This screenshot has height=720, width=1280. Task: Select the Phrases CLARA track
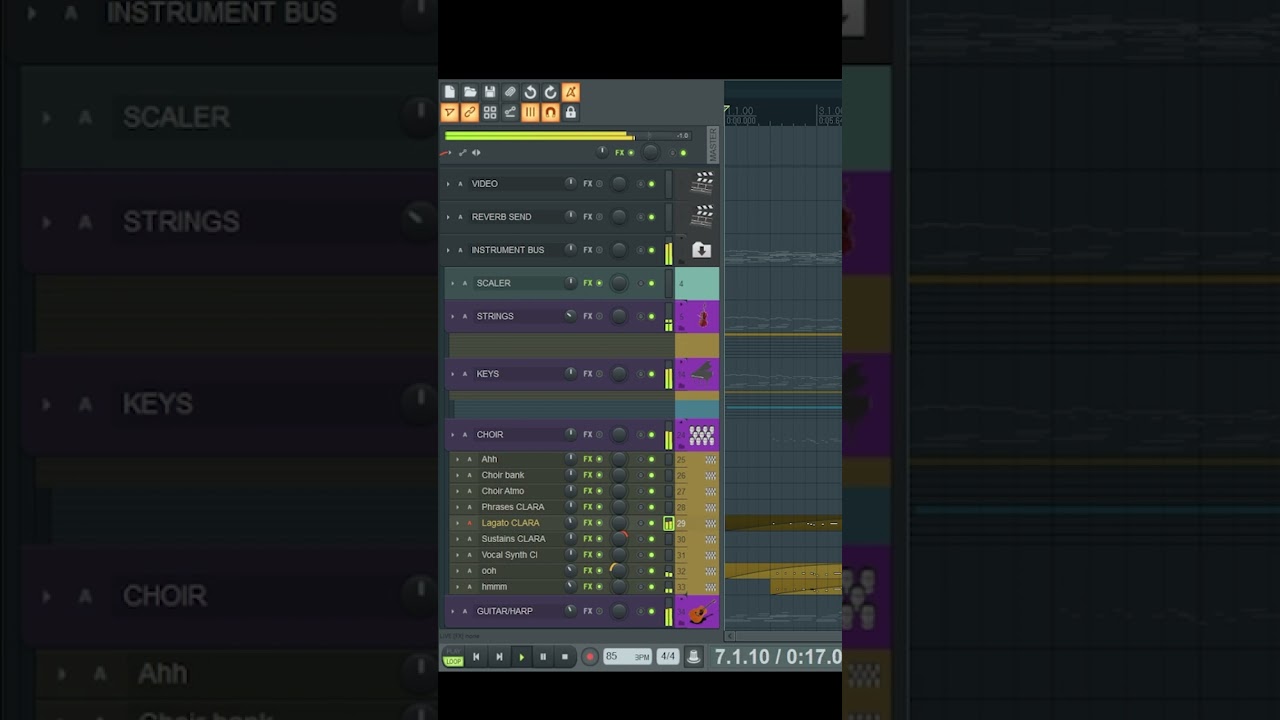point(513,507)
